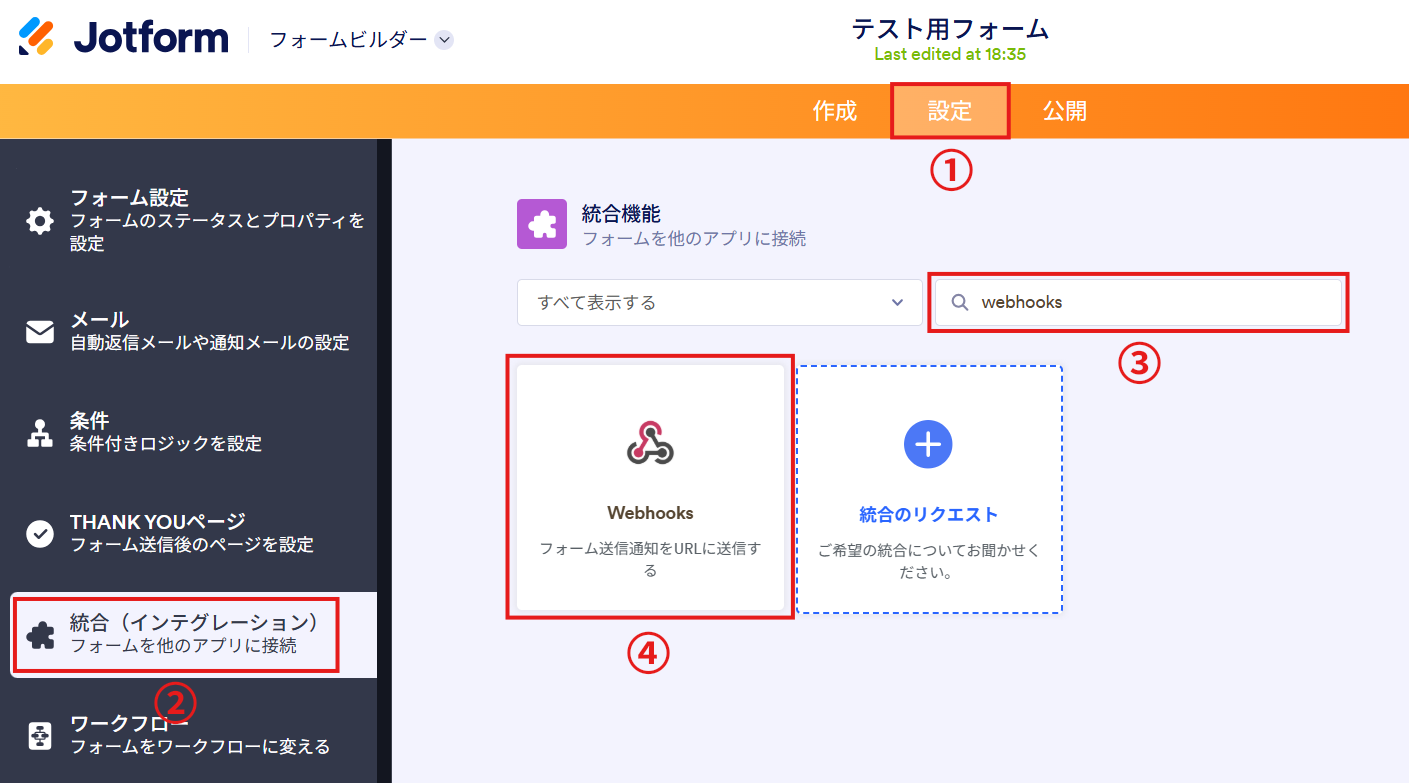The height and width of the screenshot is (783, 1409).
Task: Open the フォームビルダー dropdown
Action: [x=362, y=40]
